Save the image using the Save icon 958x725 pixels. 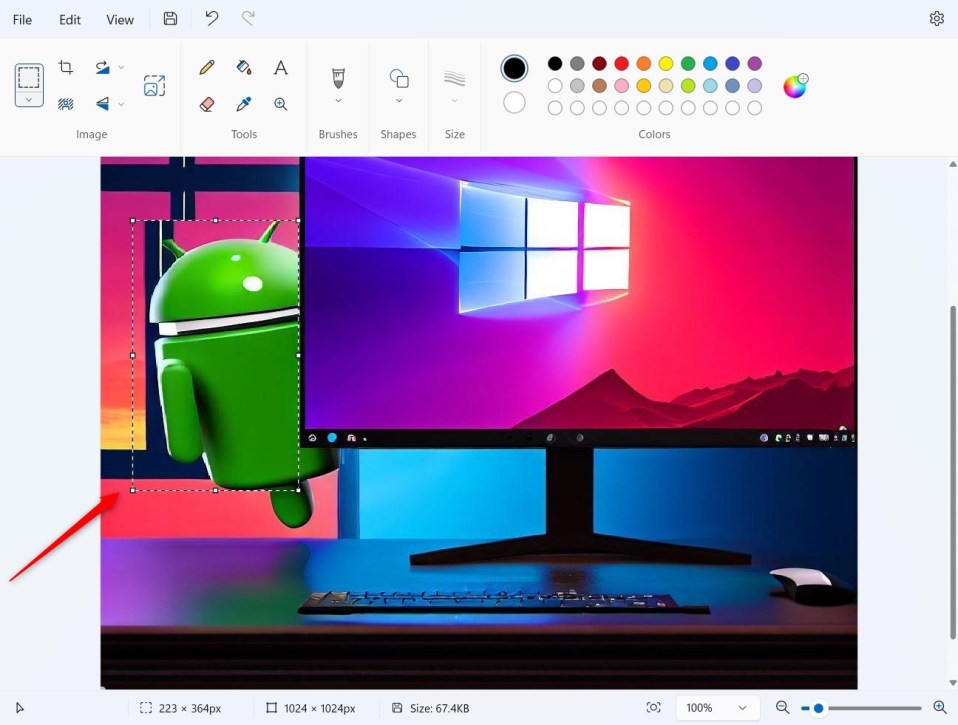169,18
